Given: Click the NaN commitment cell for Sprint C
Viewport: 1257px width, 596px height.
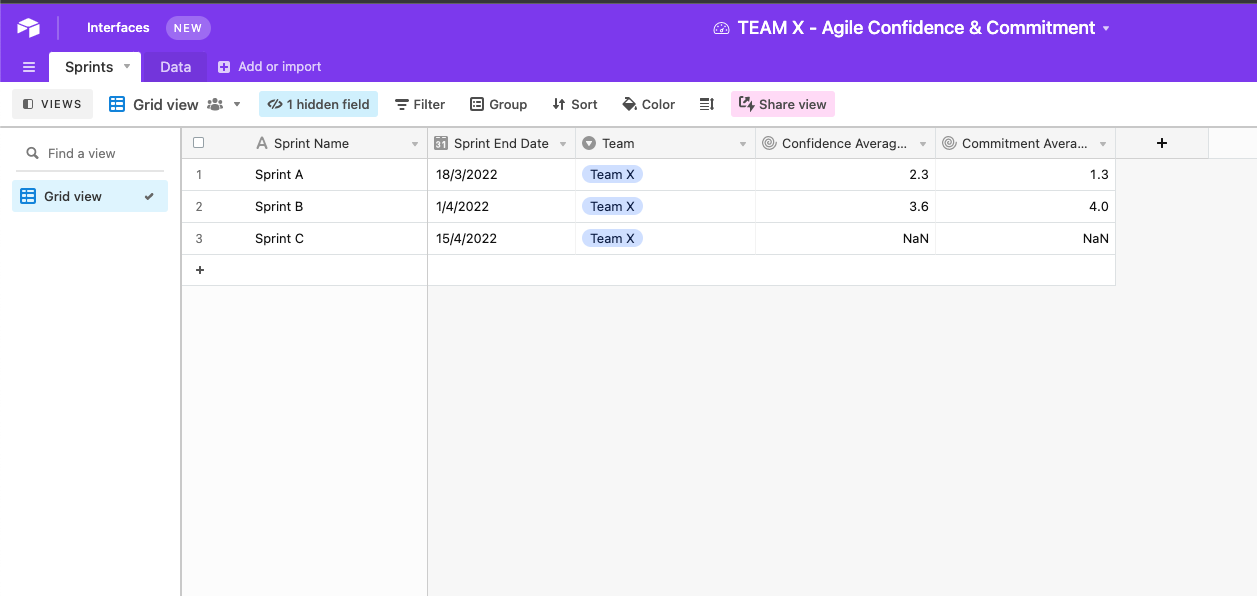Looking at the screenshot, I should [x=1025, y=238].
